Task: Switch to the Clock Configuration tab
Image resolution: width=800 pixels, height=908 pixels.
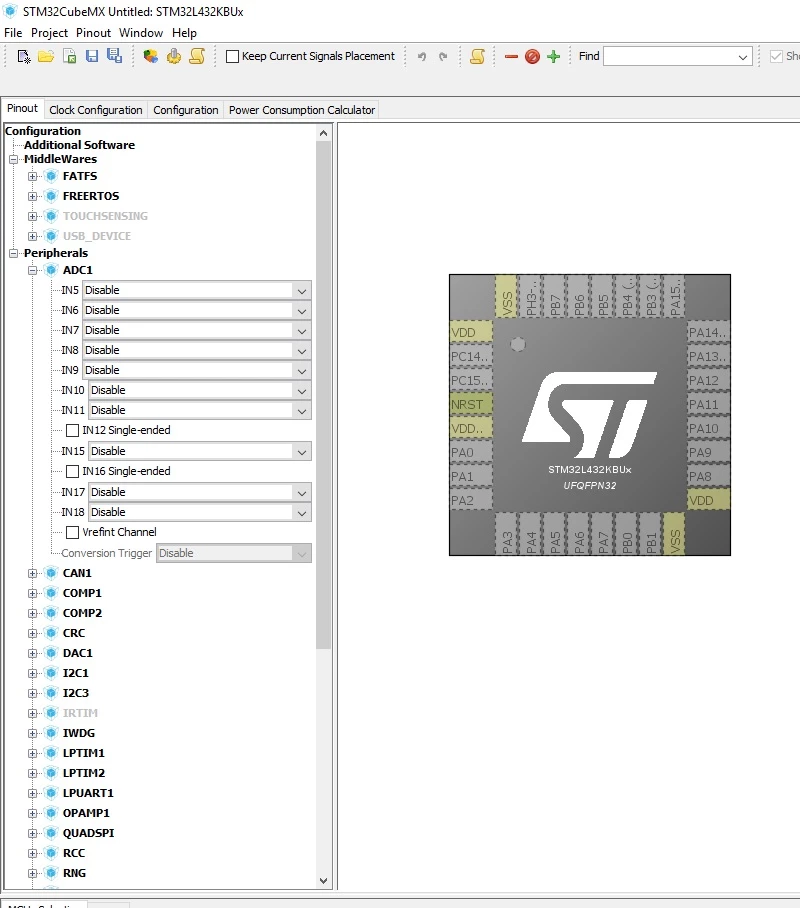Action: coord(96,110)
